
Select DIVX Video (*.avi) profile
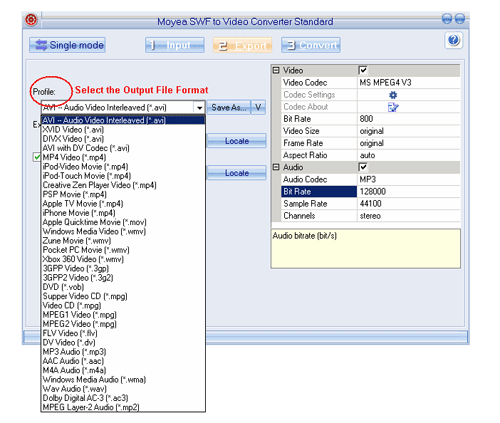pyautogui.click(x=123, y=139)
